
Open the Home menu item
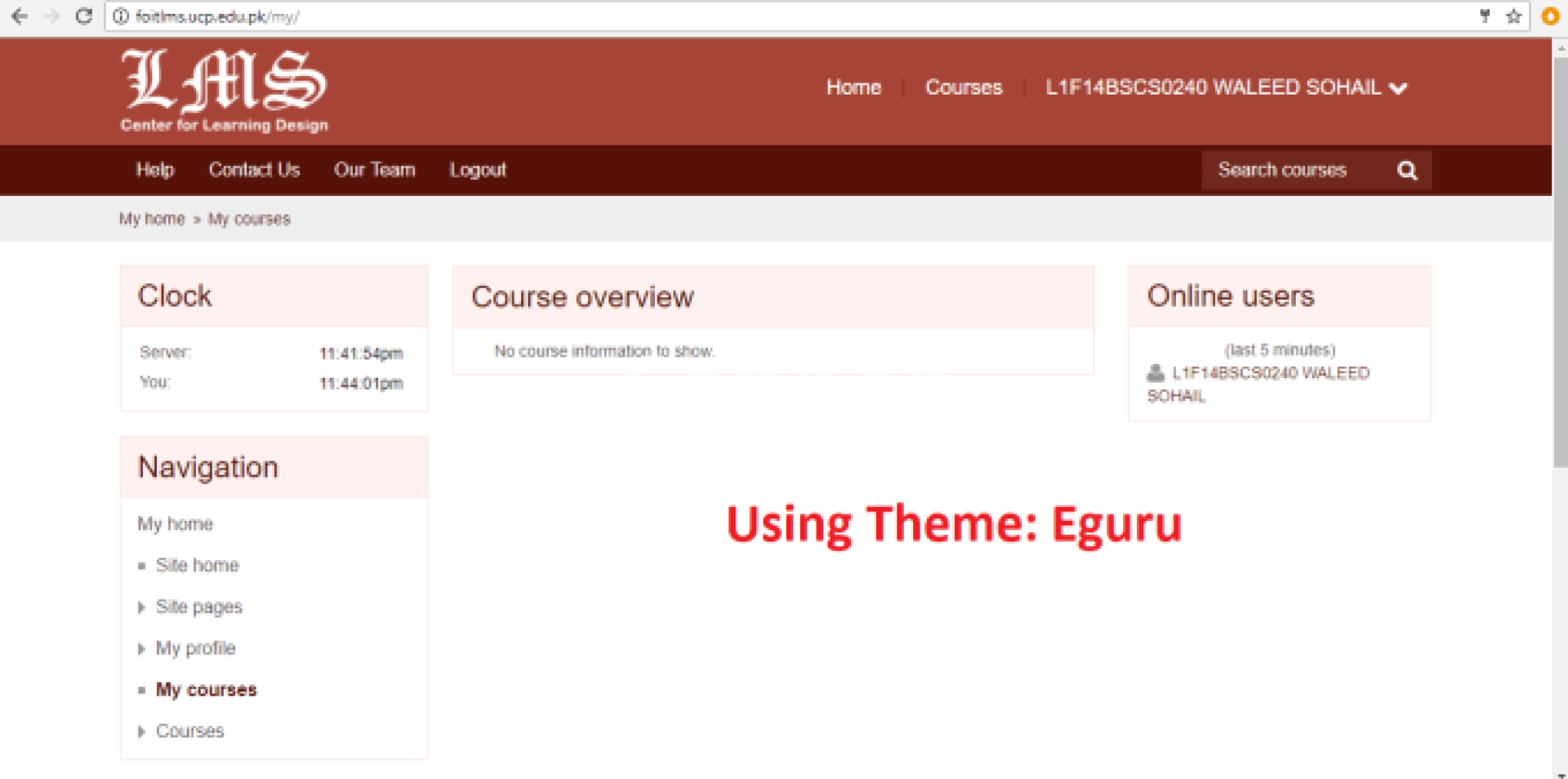(853, 87)
